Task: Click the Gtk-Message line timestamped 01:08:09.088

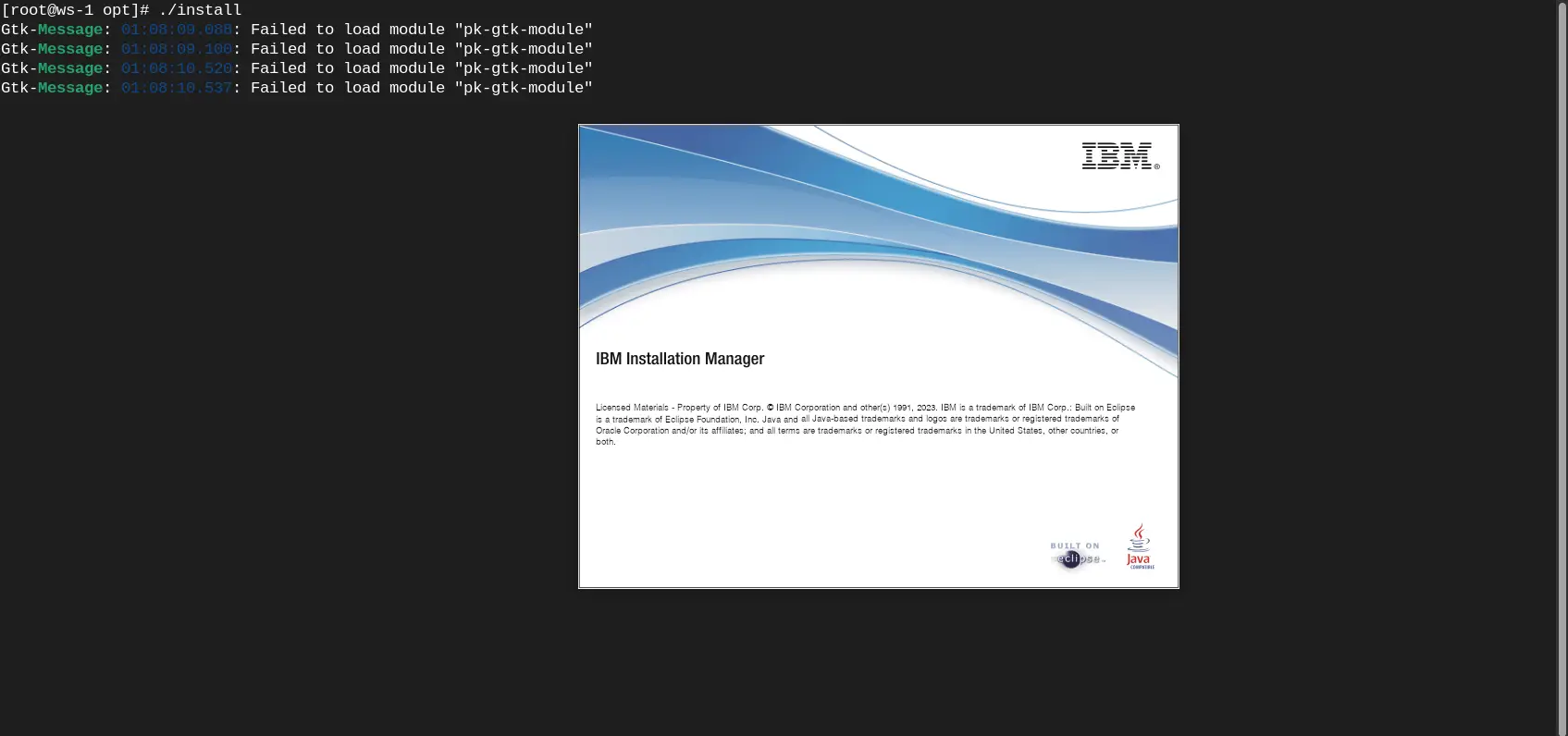Action: [297, 30]
